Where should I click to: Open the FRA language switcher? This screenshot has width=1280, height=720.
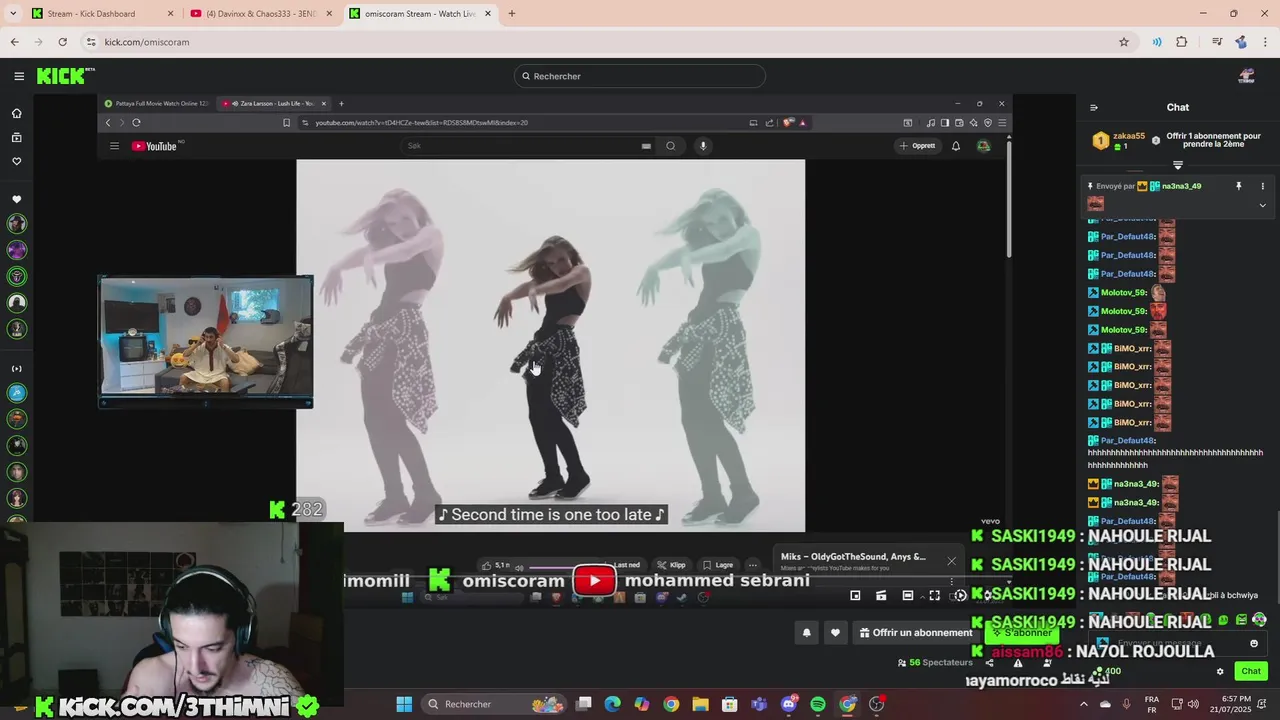click(x=1151, y=704)
